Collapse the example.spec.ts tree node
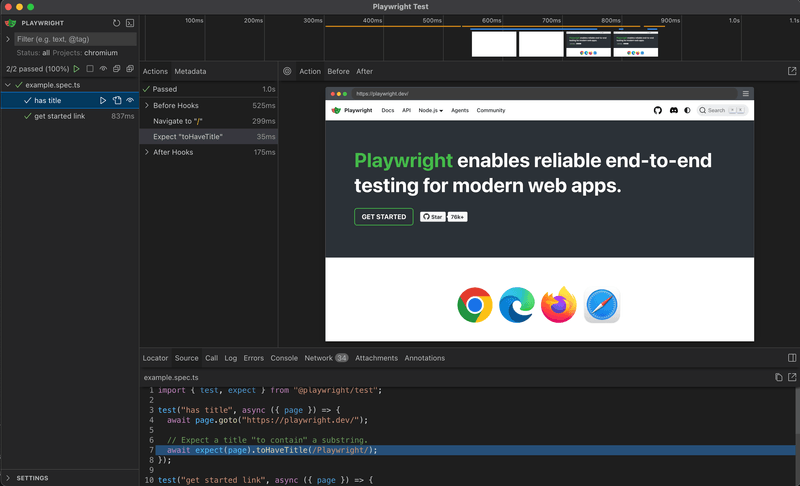800x486 pixels. [x=8, y=85]
